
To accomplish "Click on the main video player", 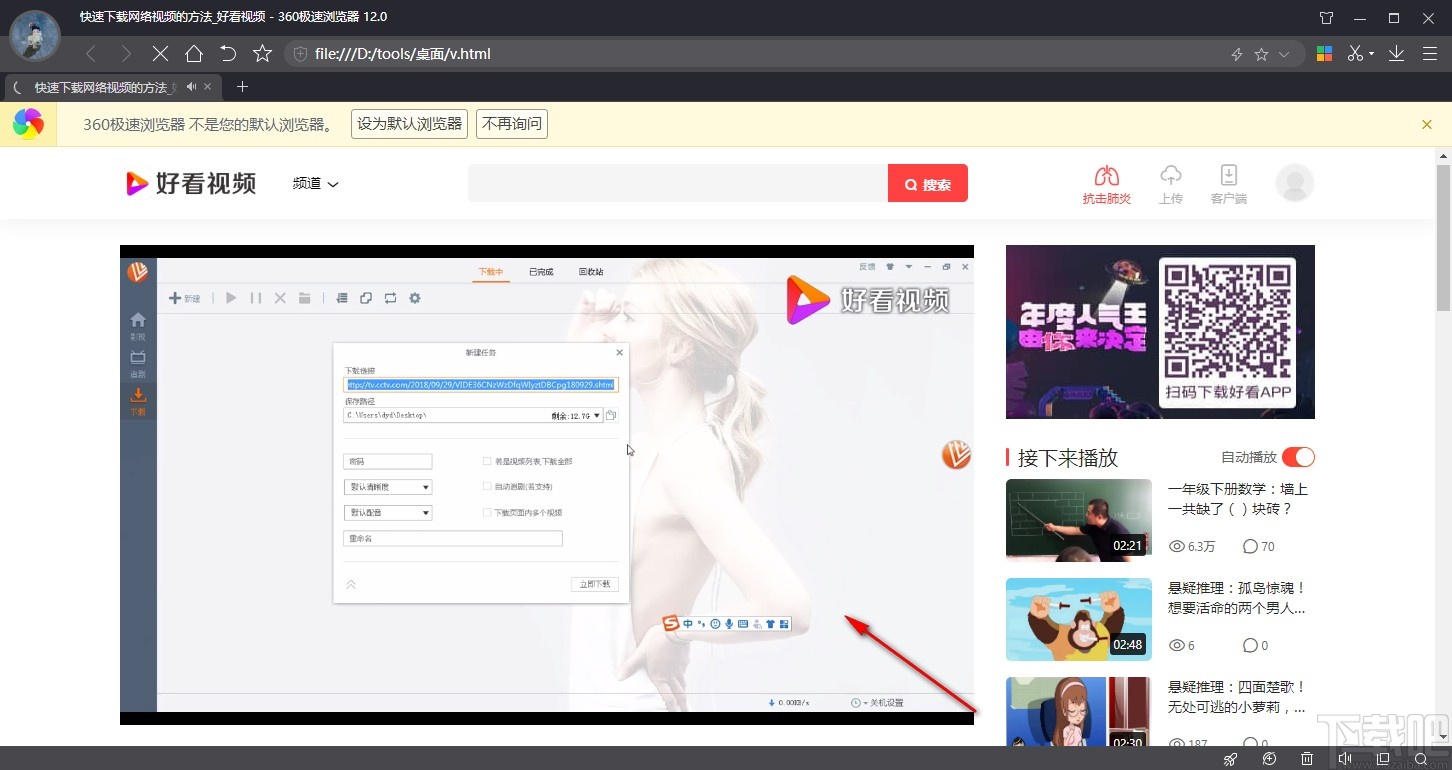I will tap(547, 485).
